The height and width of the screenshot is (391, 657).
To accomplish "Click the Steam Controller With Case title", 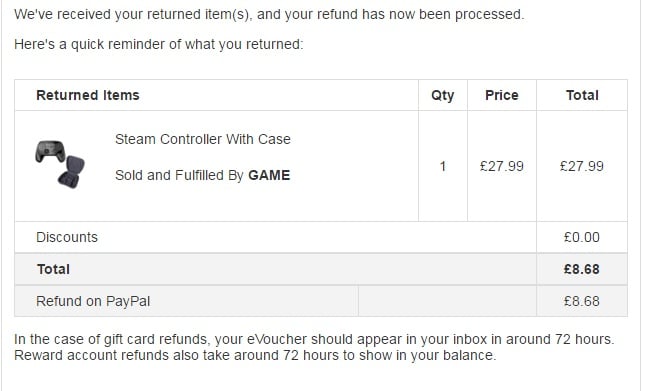I will click(203, 139).
